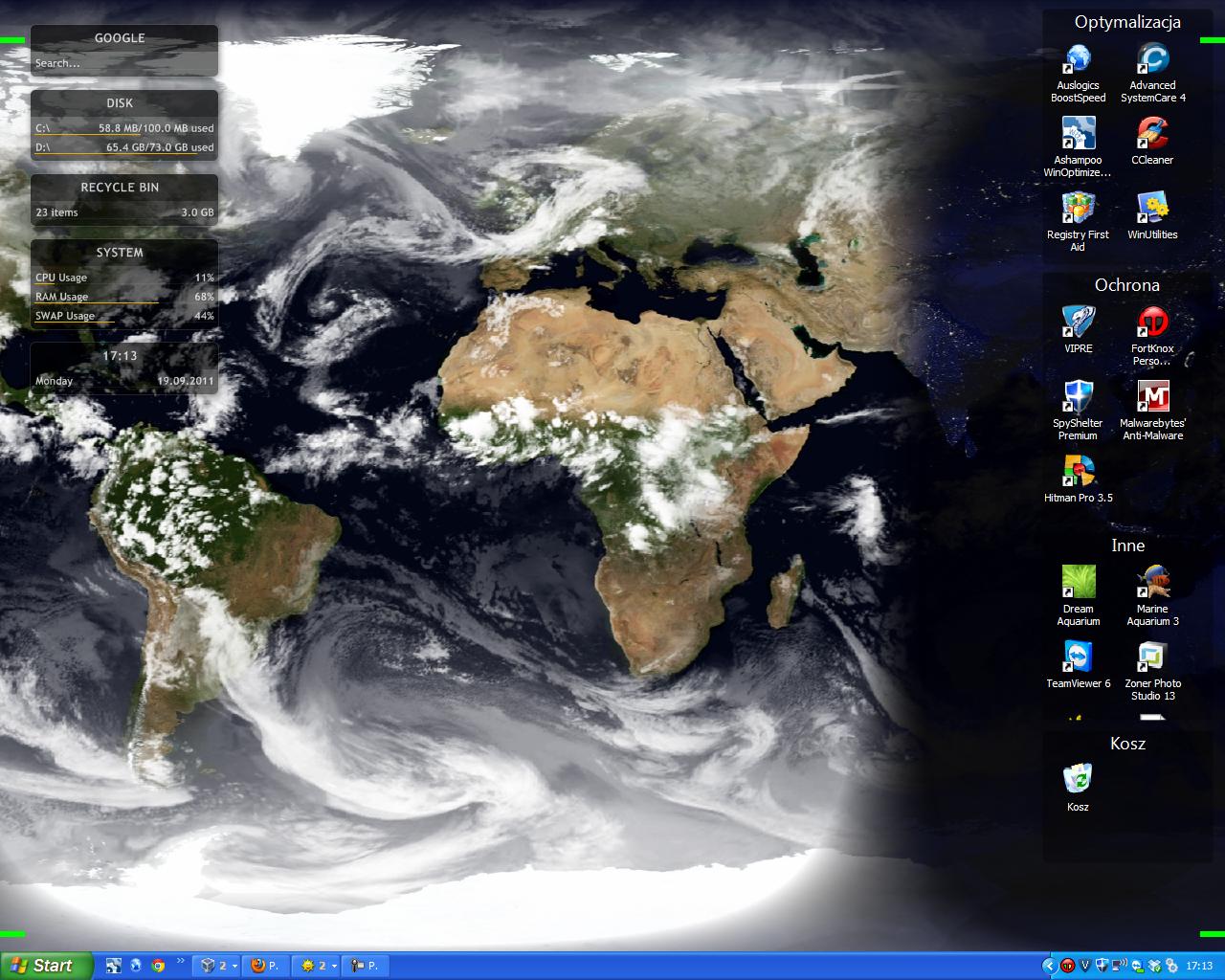This screenshot has width=1225, height=980.
Task: Switch to the Firefox taskbar window
Action: click(x=266, y=966)
